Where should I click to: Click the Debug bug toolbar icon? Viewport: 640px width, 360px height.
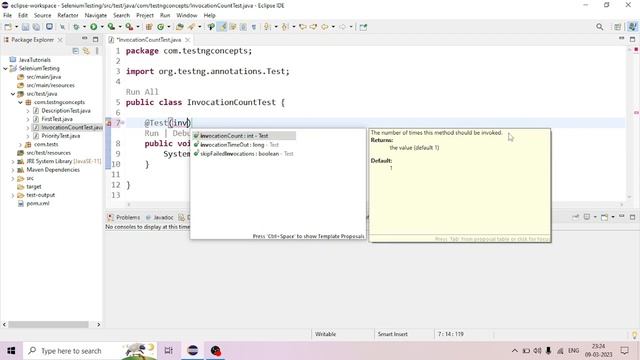pos(76,27)
